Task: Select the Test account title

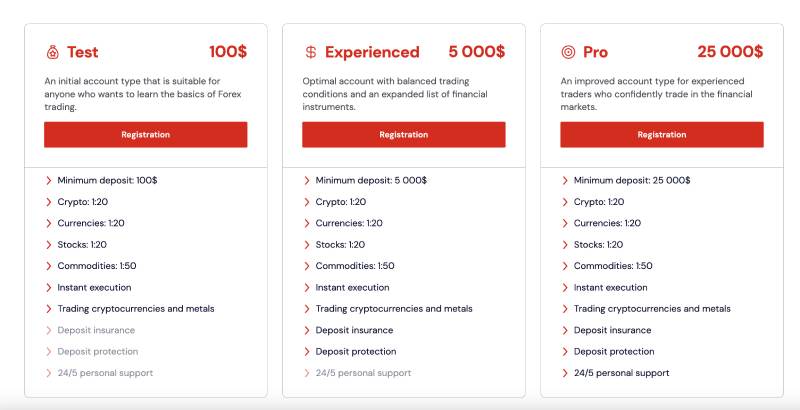Action: [83, 52]
